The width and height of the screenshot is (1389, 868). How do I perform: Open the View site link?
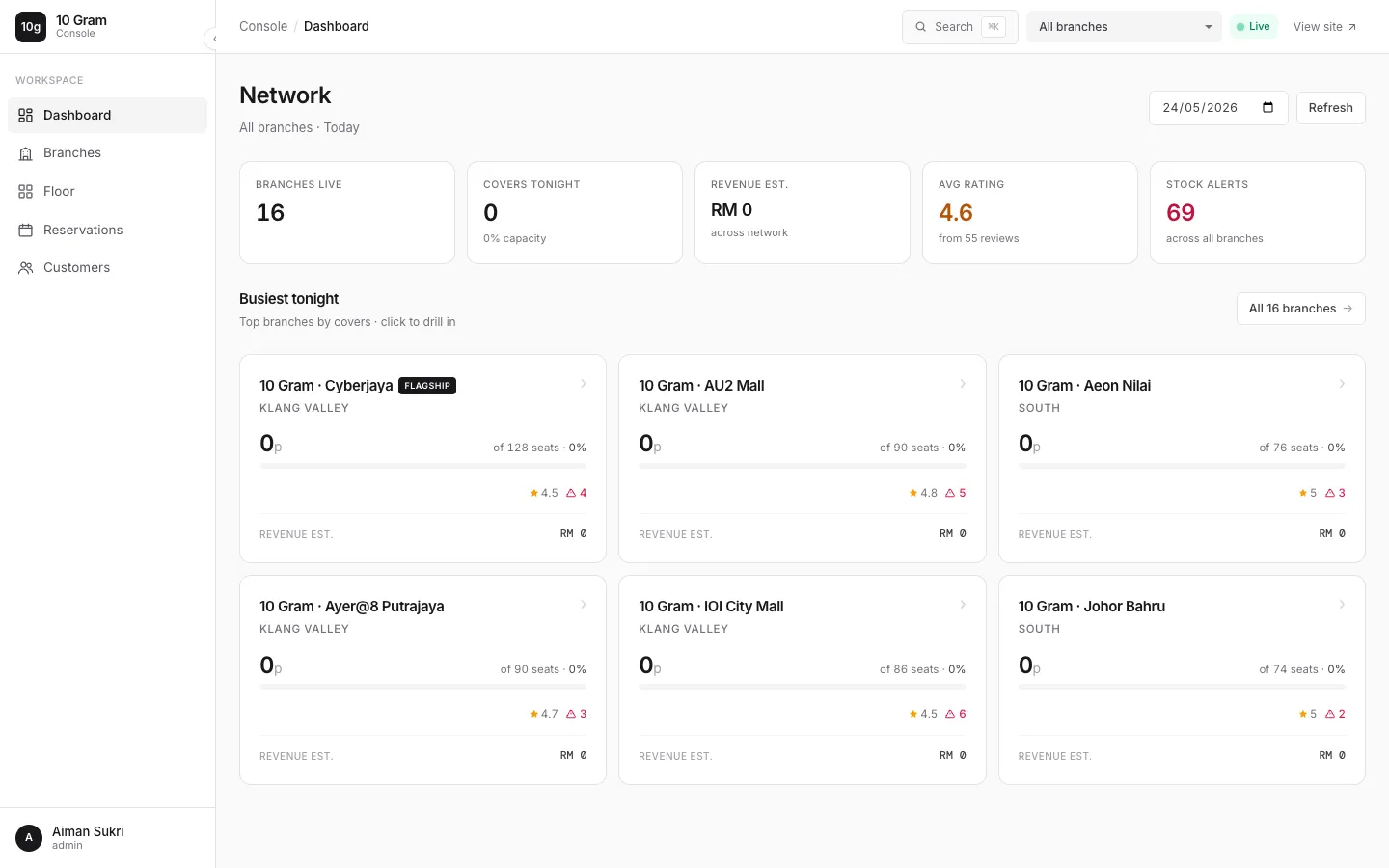pyautogui.click(x=1324, y=27)
